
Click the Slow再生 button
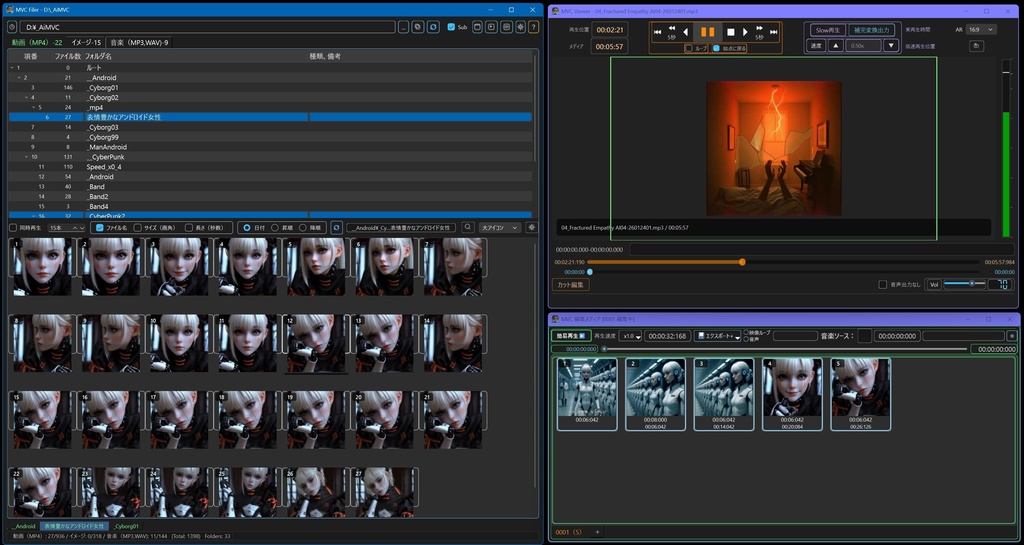pos(828,30)
